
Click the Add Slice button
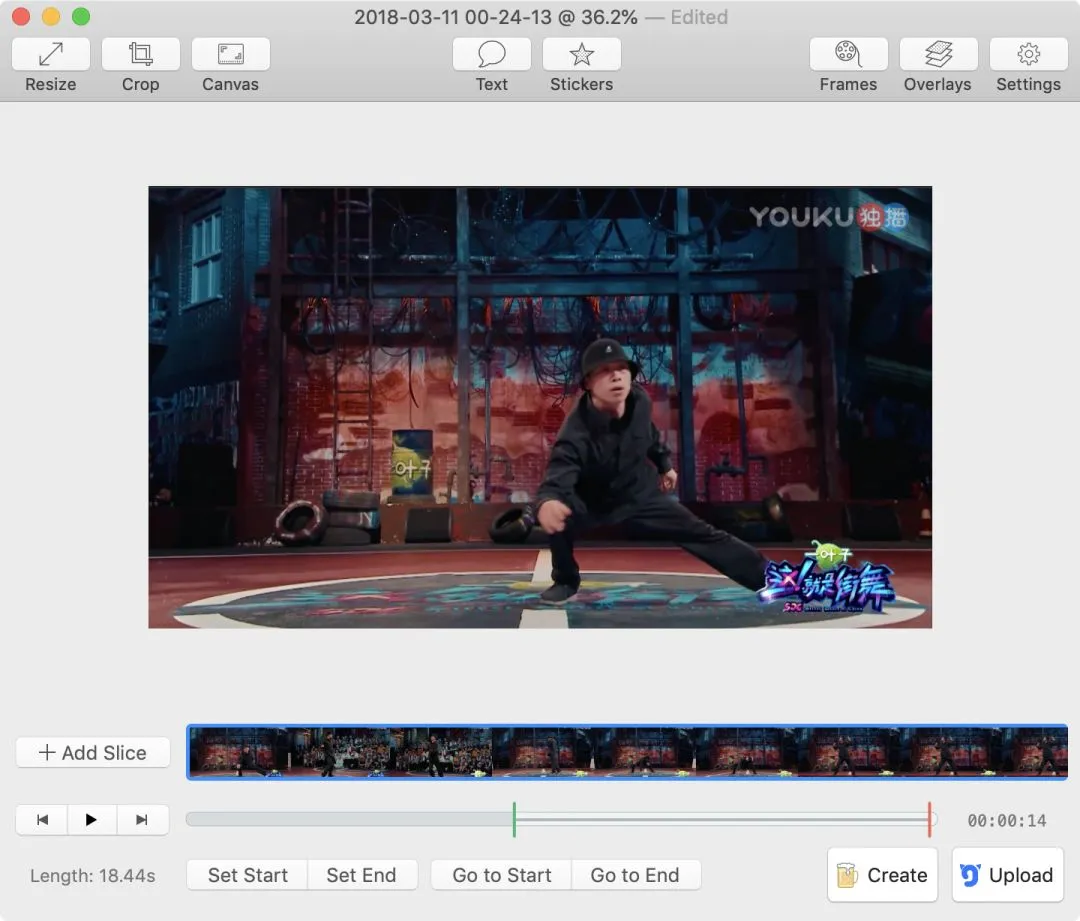[x=93, y=752]
